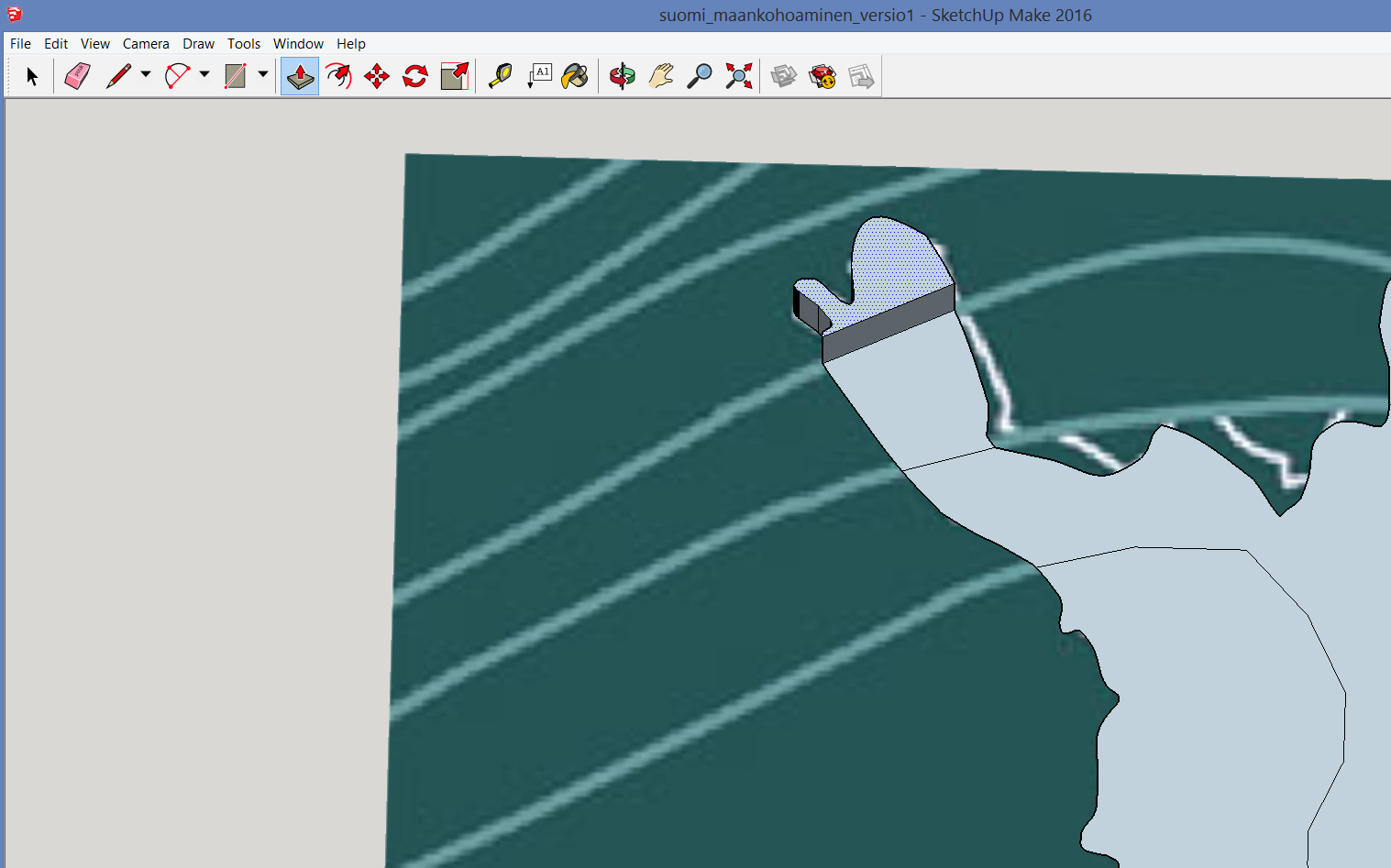
Task: Activate the Line pencil tool
Action: tap(118, 76)
